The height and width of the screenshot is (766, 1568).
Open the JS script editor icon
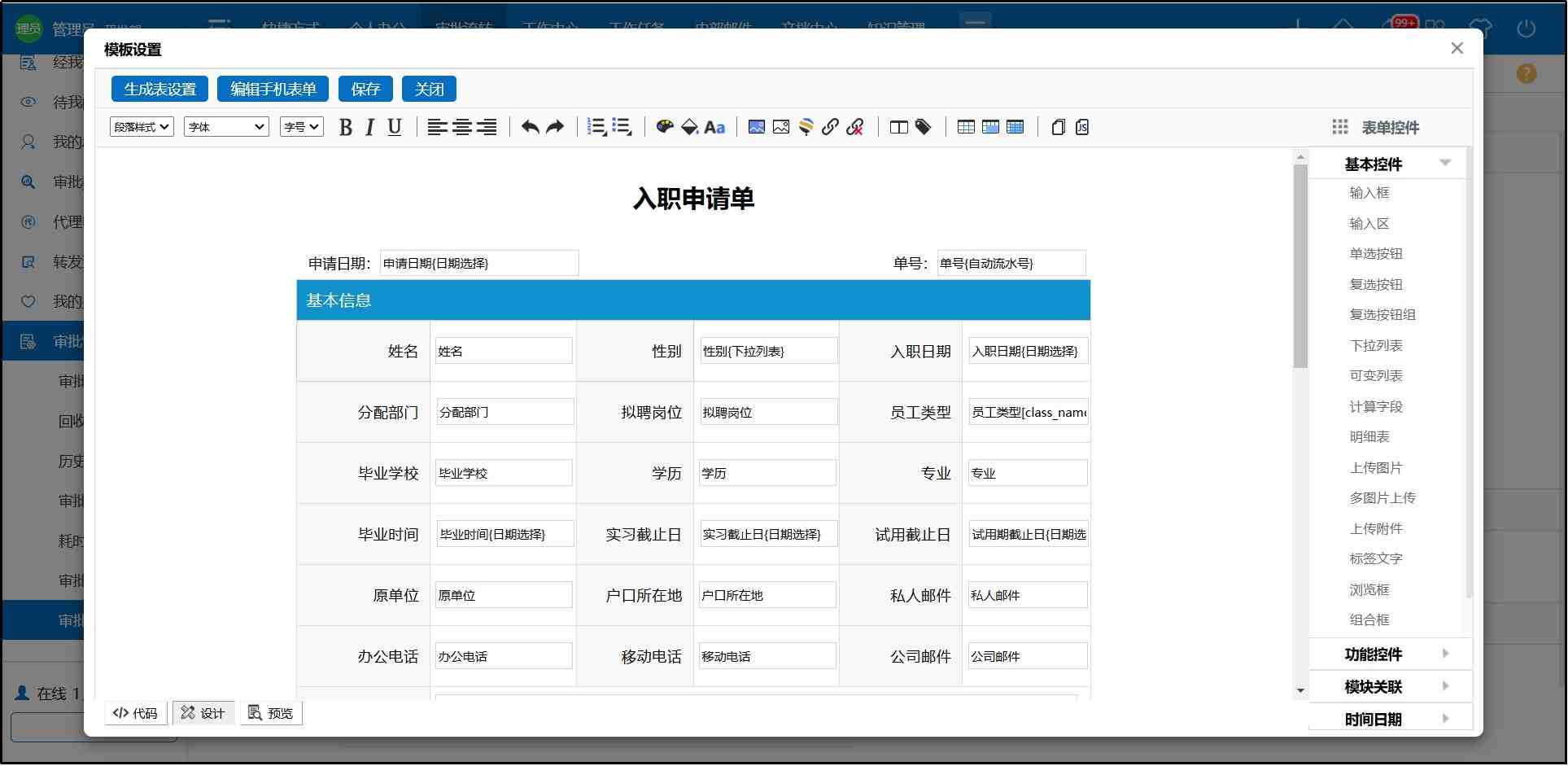tap(1082, 127)
